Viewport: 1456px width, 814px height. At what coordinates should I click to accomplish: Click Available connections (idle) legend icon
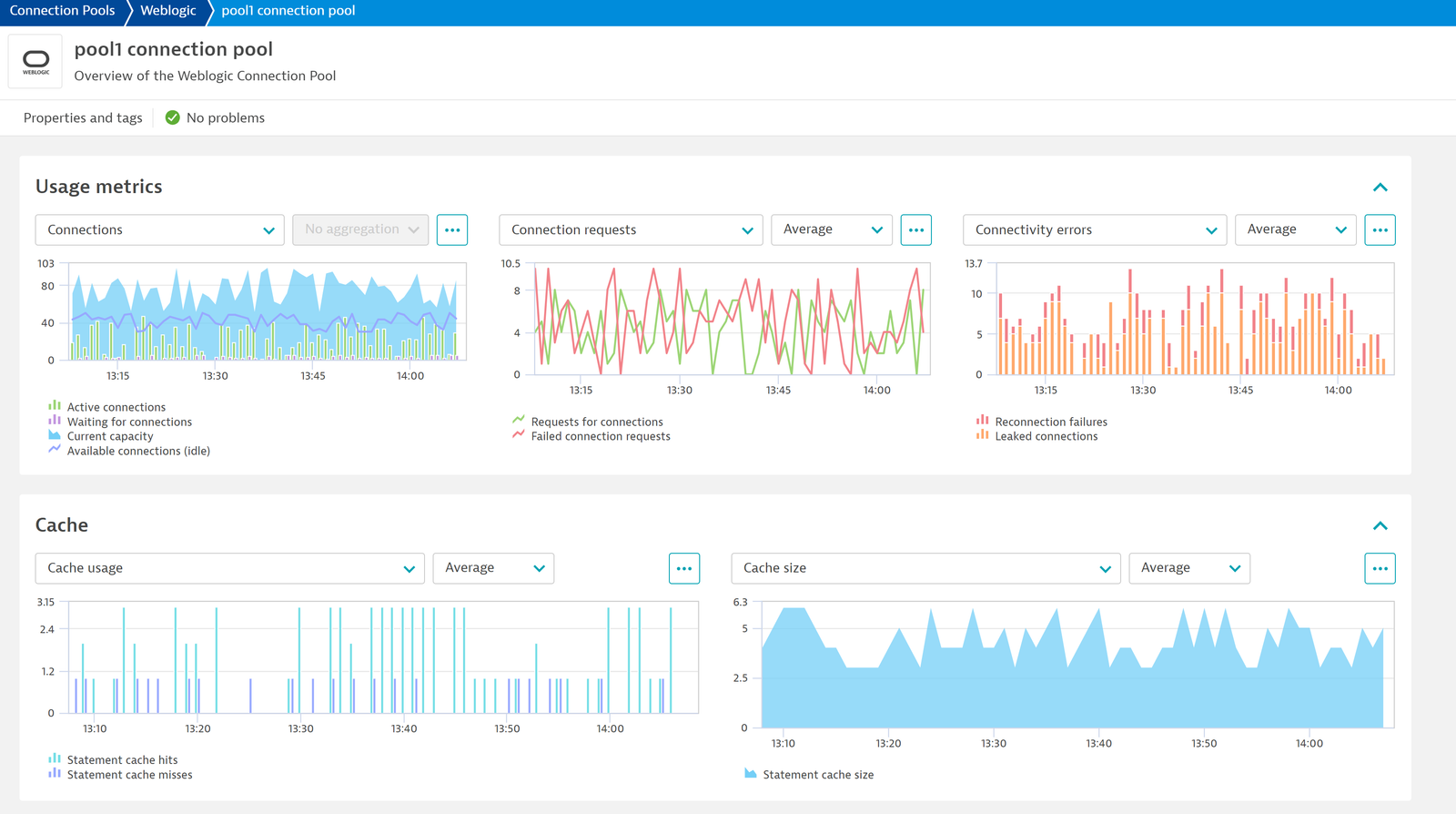(55, 449)
